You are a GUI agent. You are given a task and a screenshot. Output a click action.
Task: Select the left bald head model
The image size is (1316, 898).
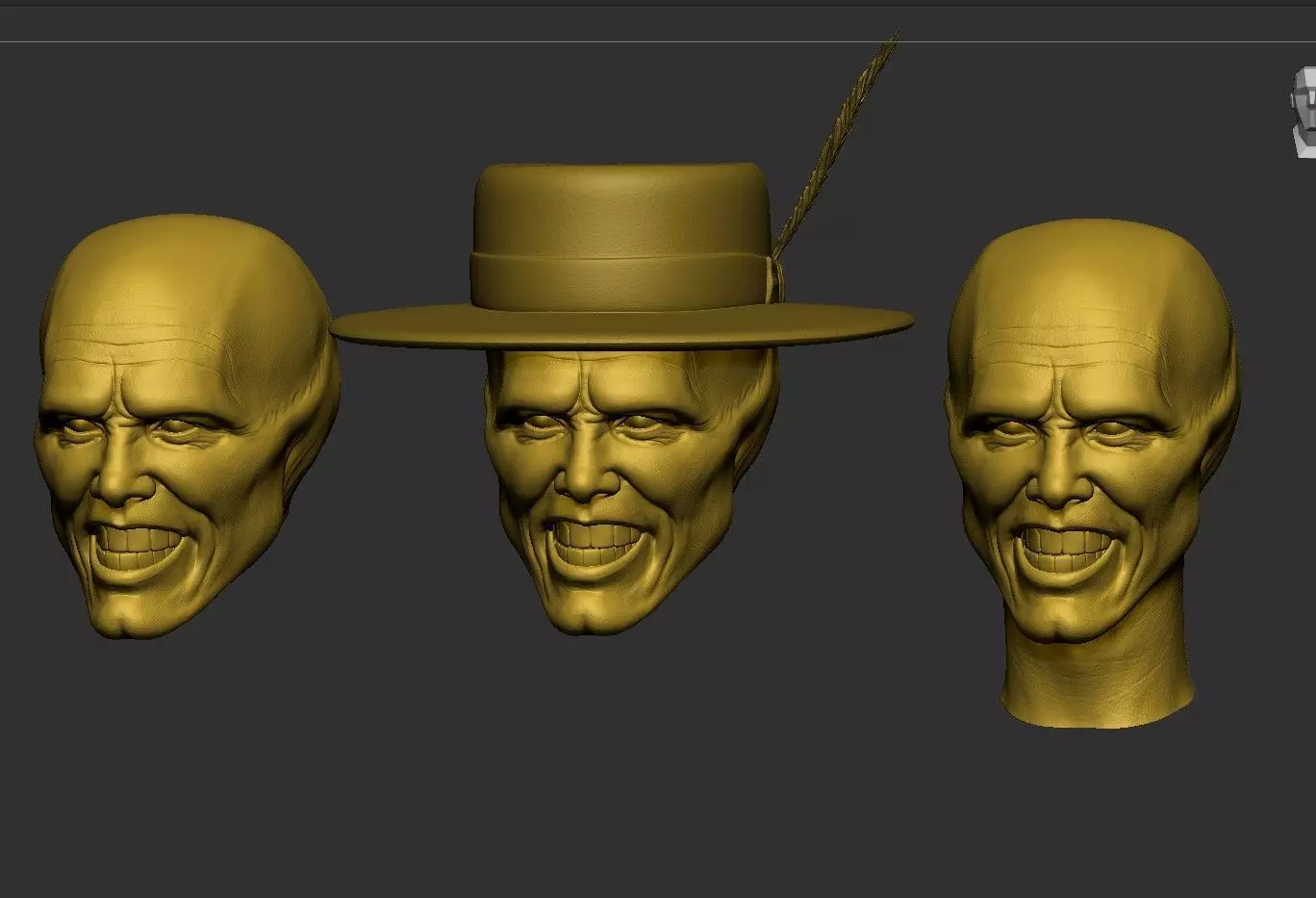click(187, 425)
